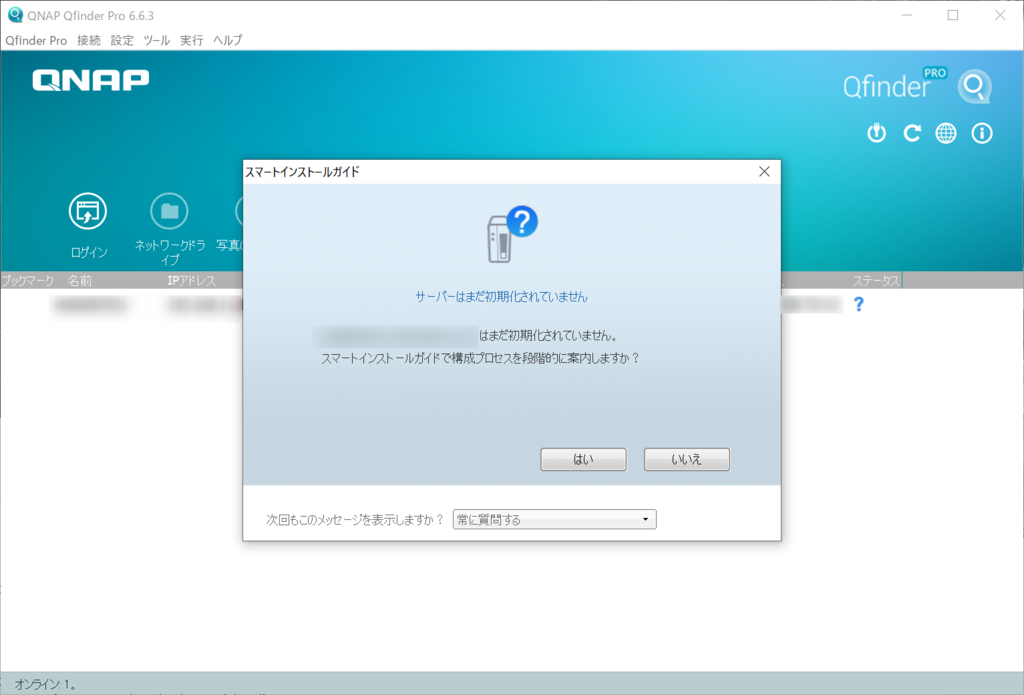Click the NAS question mark icon in dialog

512,234
